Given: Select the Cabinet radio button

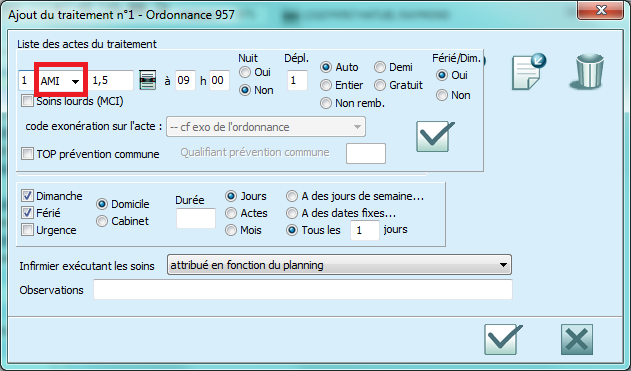Looking at the screenshot, I should tap(102, 221).
